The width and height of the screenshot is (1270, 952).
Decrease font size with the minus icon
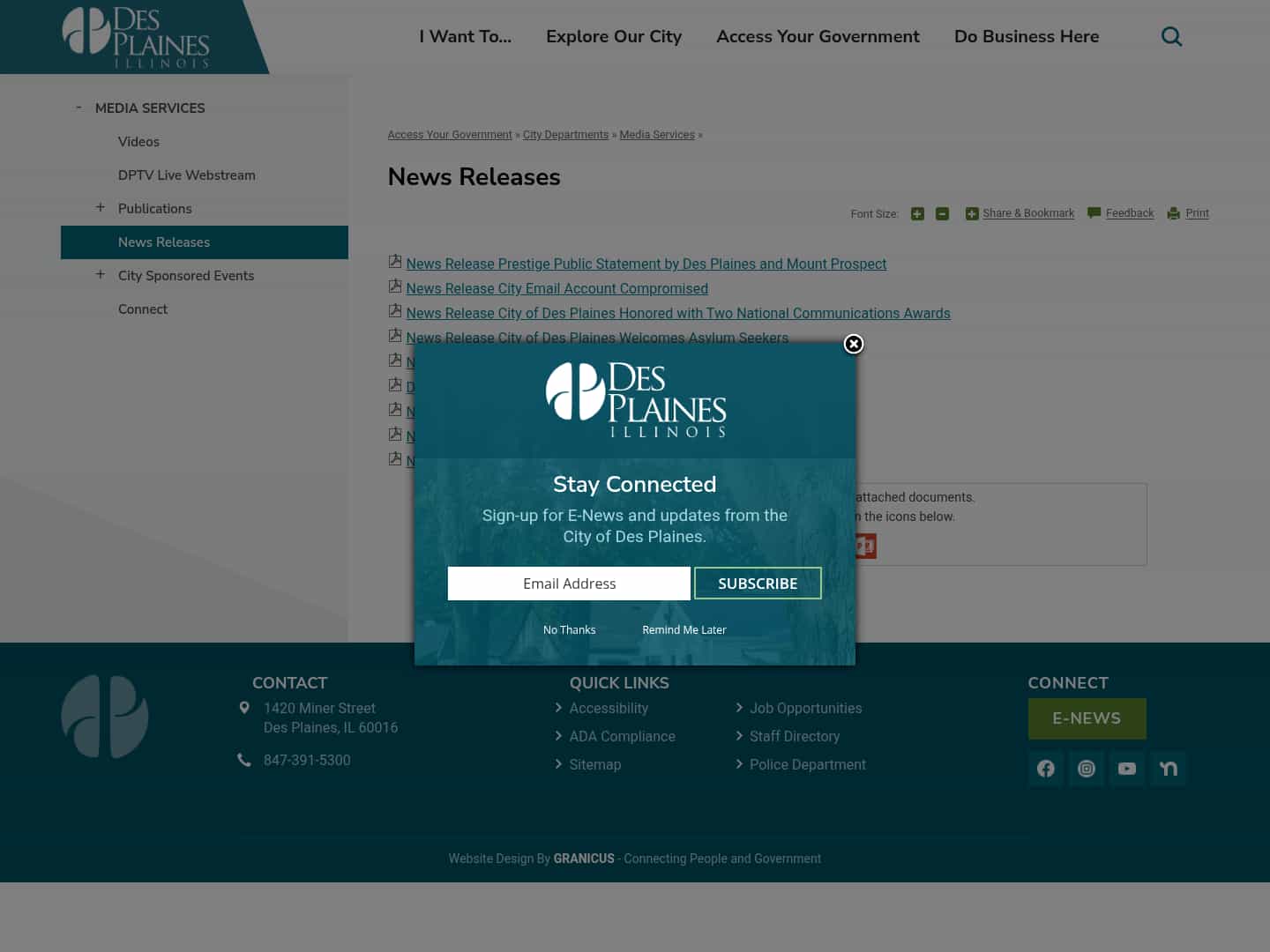(x=942, y=214)
